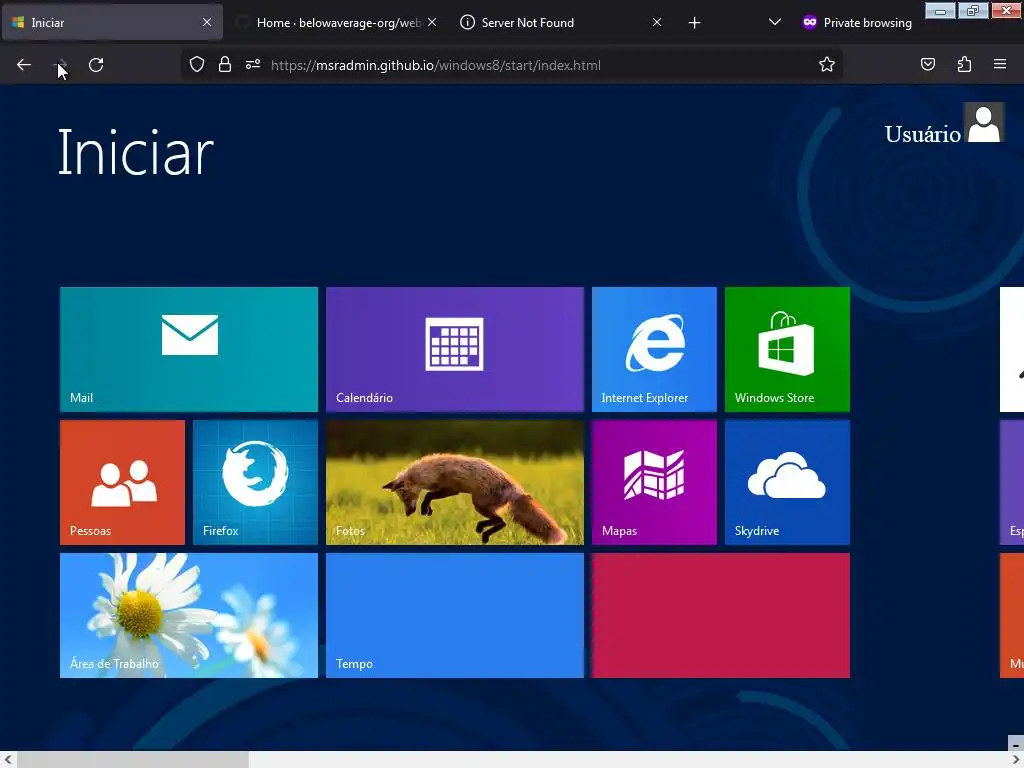
Task: Open the Calendário tile
Action: [455, 349]
